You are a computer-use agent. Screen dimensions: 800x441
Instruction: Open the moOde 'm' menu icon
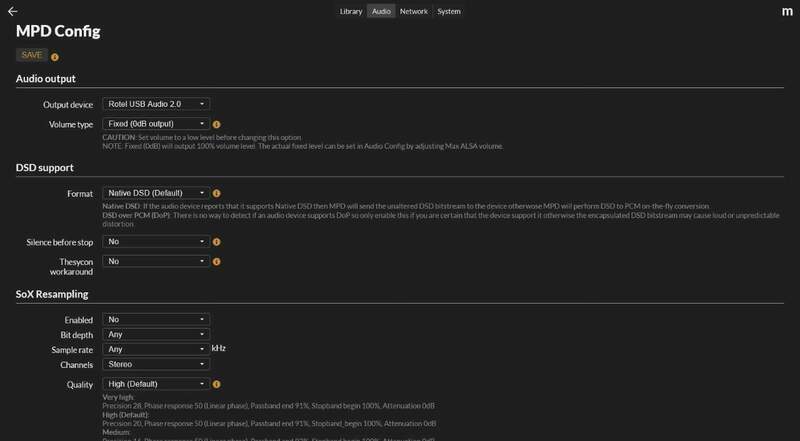[786, 12]
